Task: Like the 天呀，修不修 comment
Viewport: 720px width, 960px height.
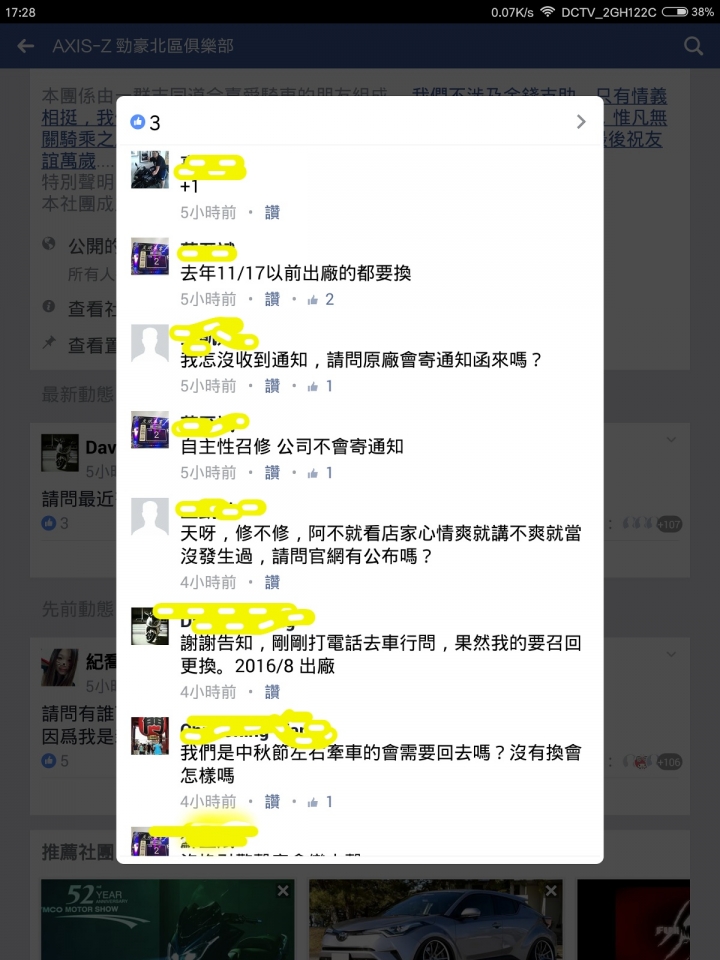Action: [x=272, y=582]
